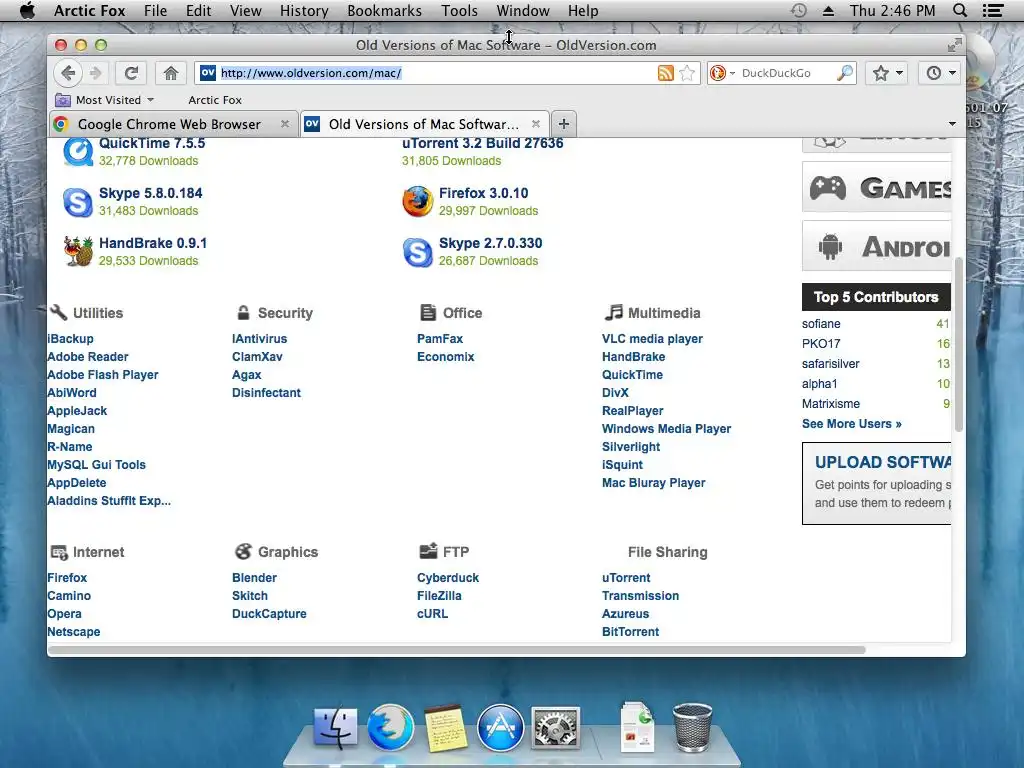The width and height of the screenshot is (1024, 768).
Task: Open System Preferences from the dock
Action: 555,727
